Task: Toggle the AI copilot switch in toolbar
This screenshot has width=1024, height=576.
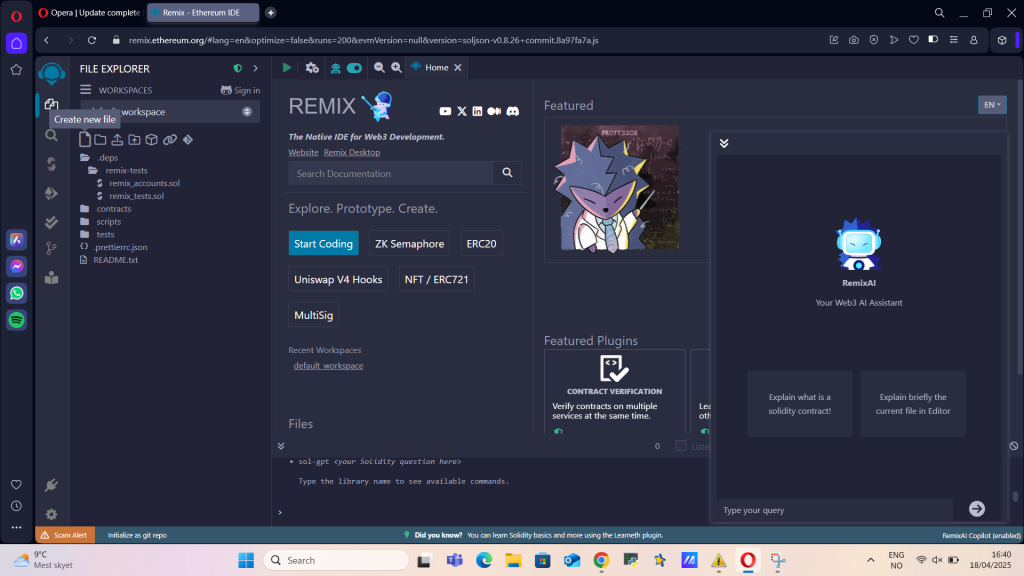Action: click(x=355, y=68)
